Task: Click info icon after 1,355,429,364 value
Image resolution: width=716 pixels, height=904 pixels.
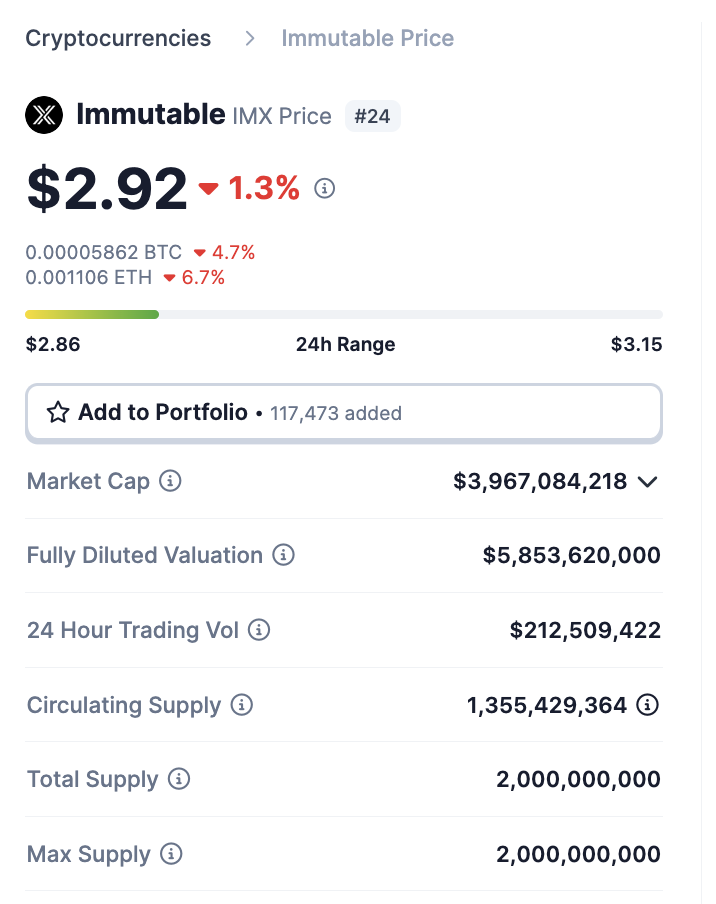Action: click(648, 705)
